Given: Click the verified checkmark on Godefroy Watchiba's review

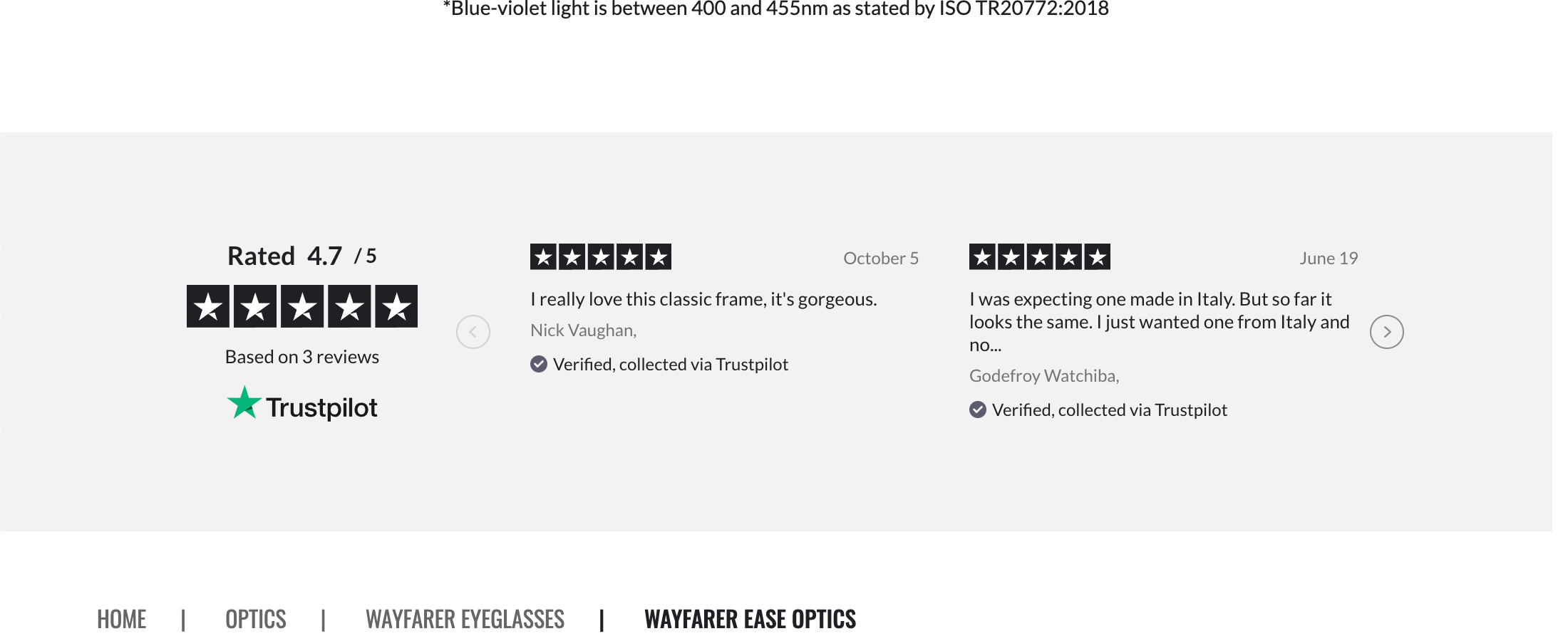Looking at the screenshot, I should (x=977, y=410).
